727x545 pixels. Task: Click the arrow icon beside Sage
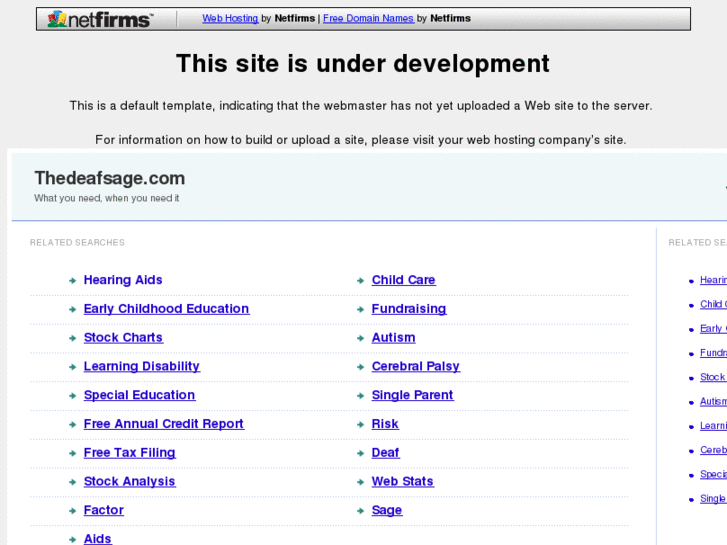coord(360,511)
